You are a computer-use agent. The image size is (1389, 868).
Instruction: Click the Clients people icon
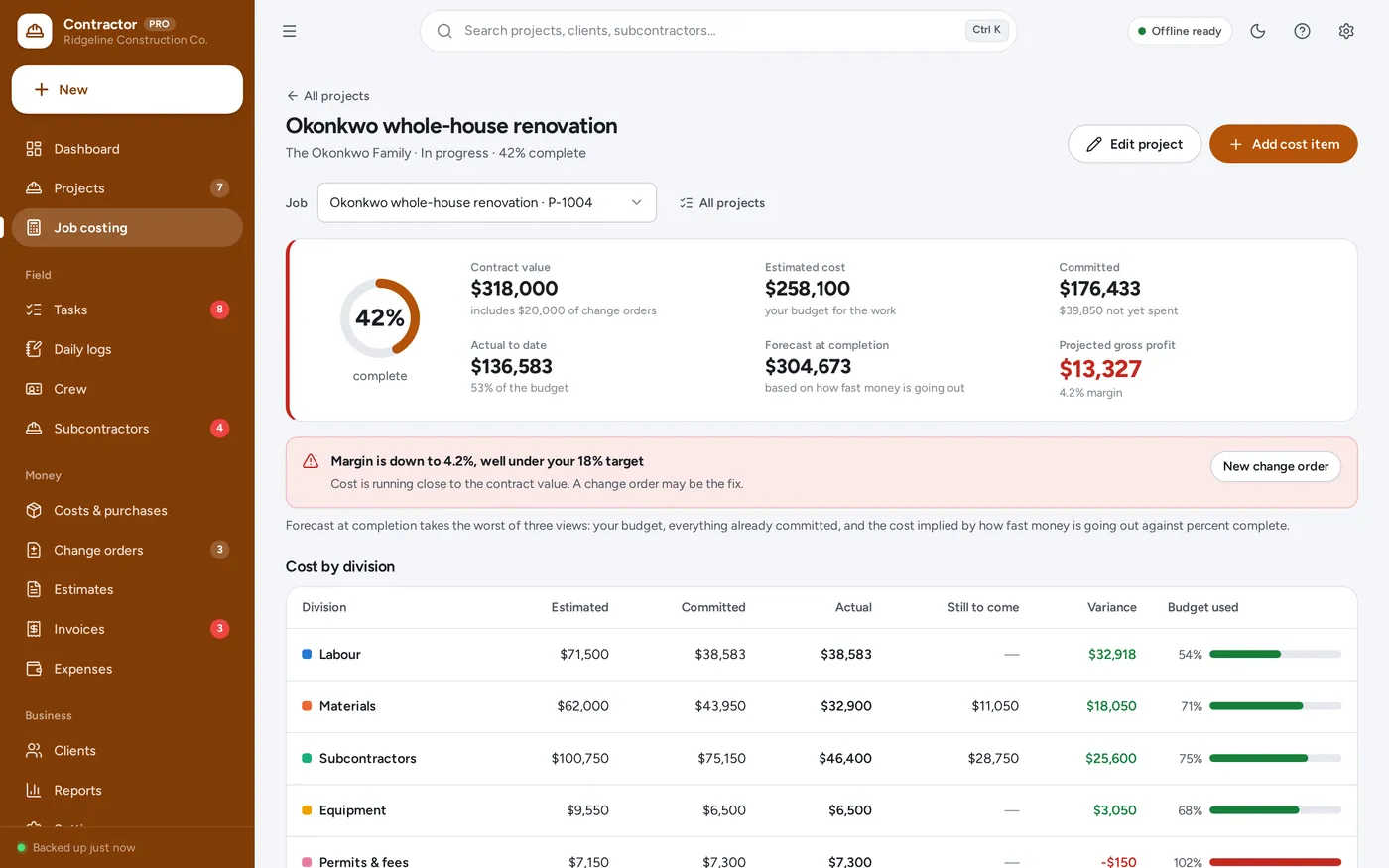tap(34, 751)
